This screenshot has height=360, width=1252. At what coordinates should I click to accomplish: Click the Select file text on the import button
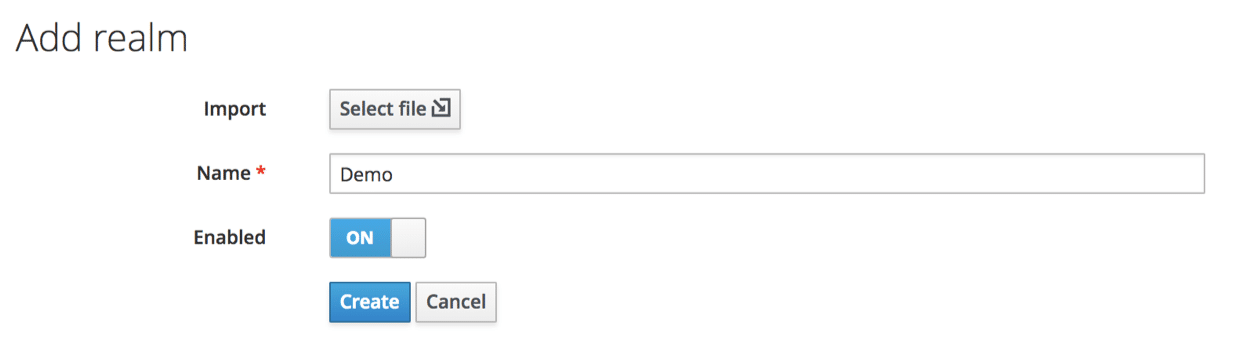click(x=383, y=109)
